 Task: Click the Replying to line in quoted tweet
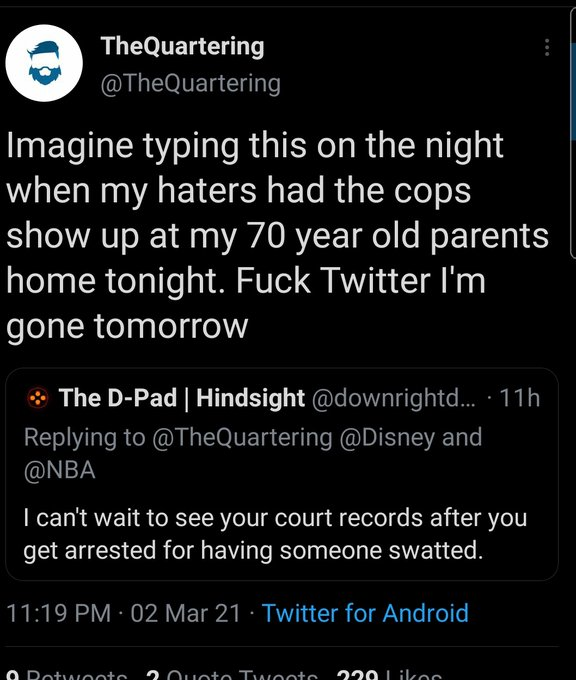click(x=253, y=453)
